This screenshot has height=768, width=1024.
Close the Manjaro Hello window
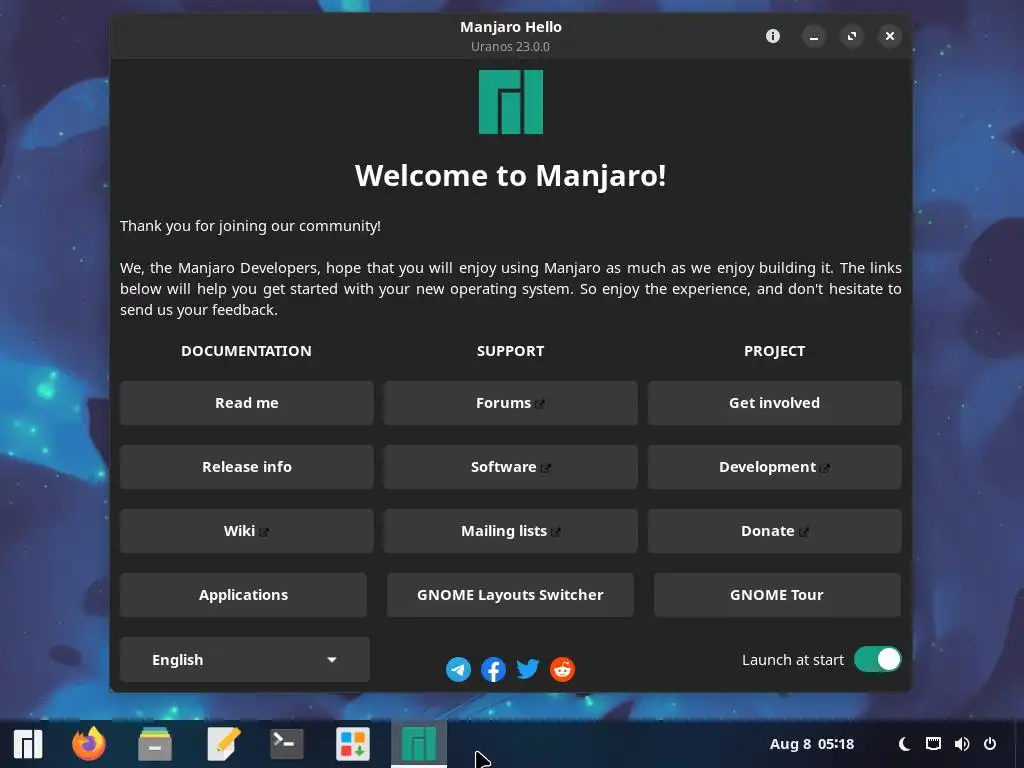(889, 37)
